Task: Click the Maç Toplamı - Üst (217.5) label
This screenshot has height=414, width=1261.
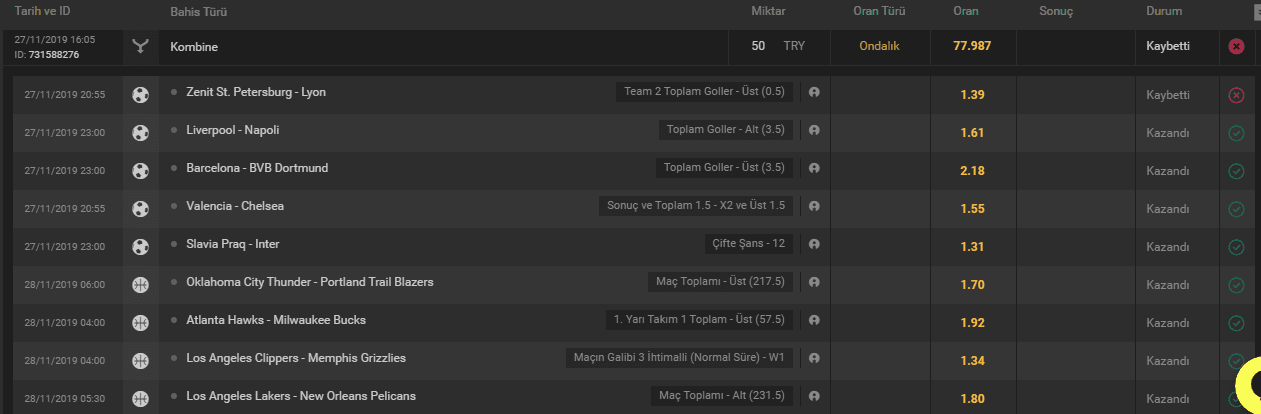Action: 720,282
